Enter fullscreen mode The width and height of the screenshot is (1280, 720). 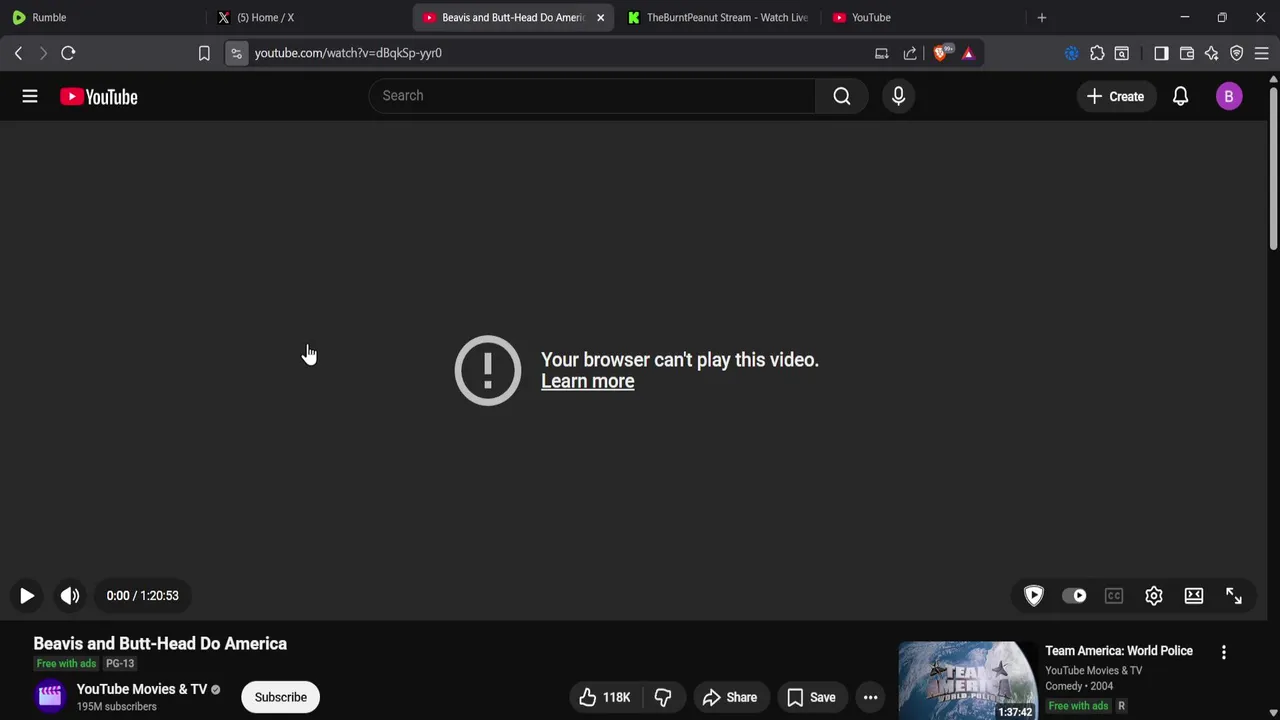1234,596
